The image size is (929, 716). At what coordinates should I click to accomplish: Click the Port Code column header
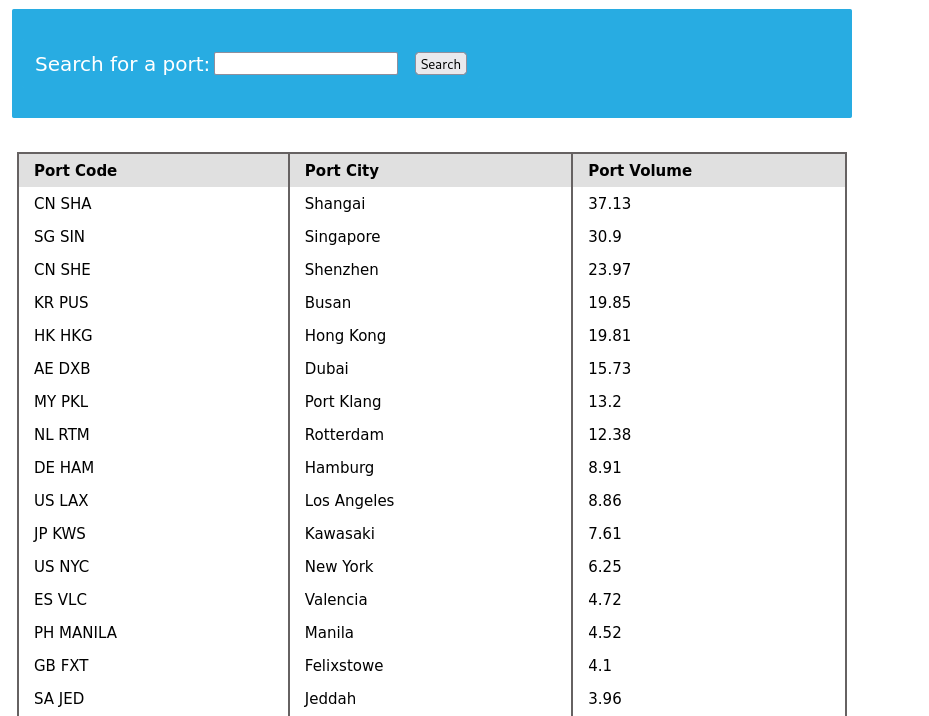click(75, 171)
